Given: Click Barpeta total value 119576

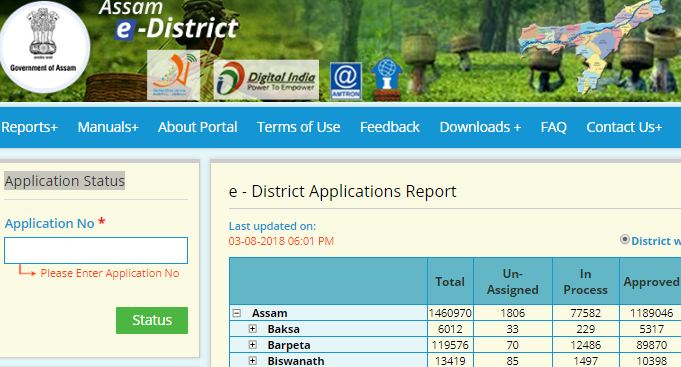Looking at the screenshot, I should coord(450,345).
